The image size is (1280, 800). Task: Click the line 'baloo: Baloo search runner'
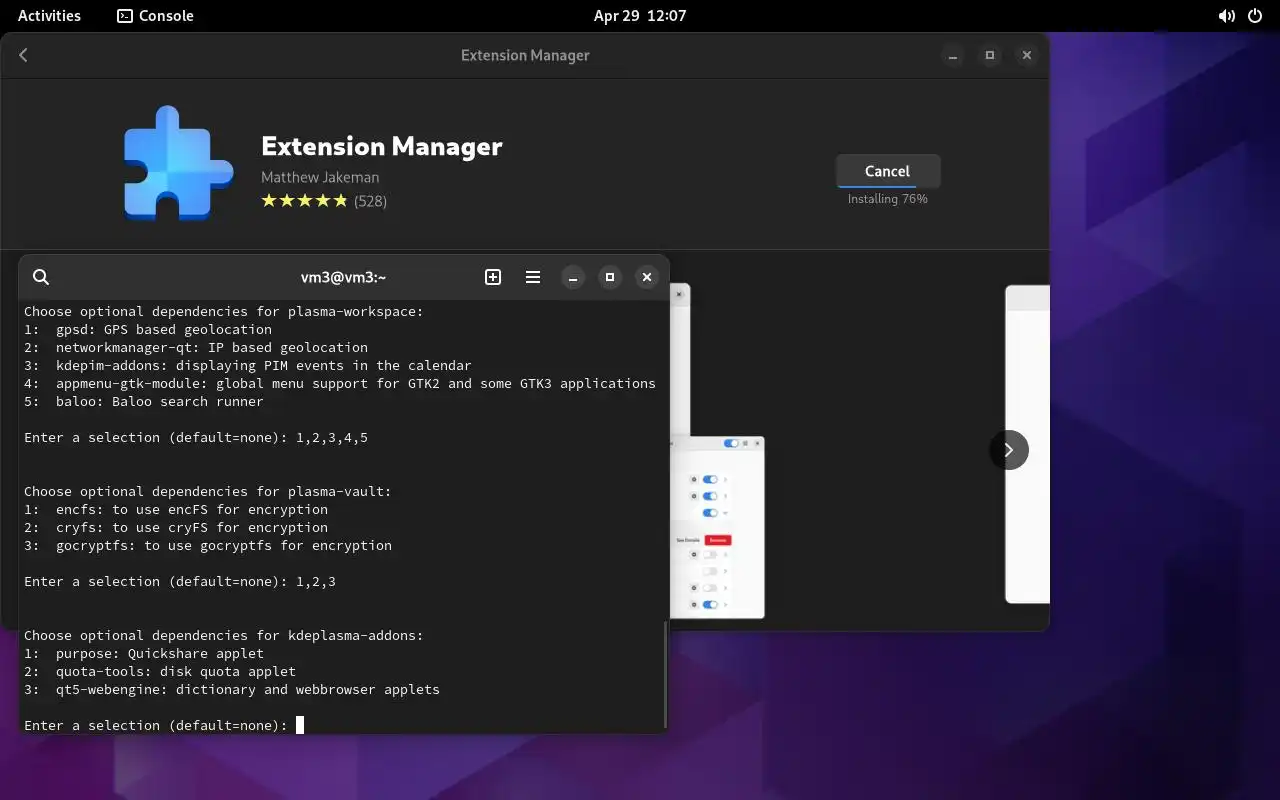(160, 401)
